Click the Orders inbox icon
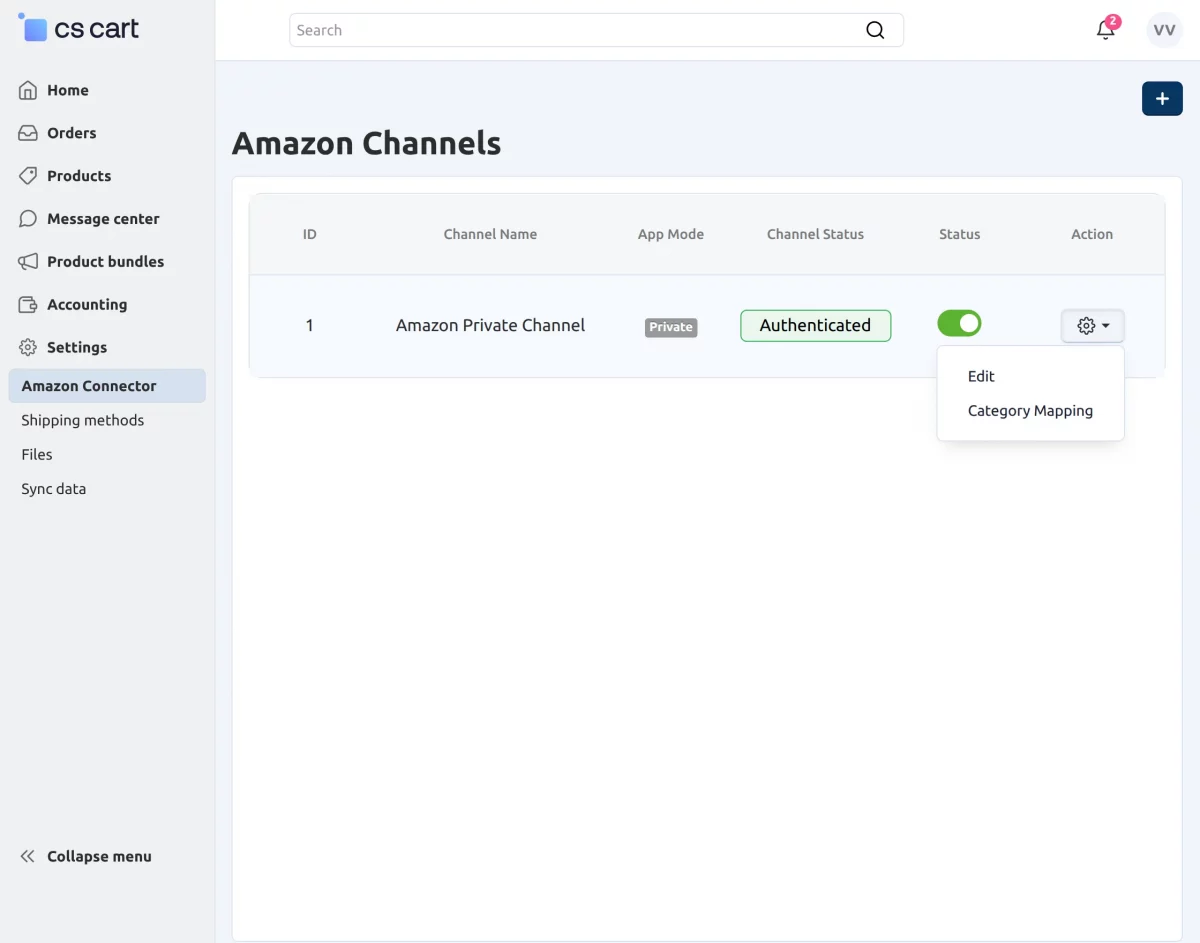The width and height of the screenshot is (1200, 943). [x=28, y=133]
